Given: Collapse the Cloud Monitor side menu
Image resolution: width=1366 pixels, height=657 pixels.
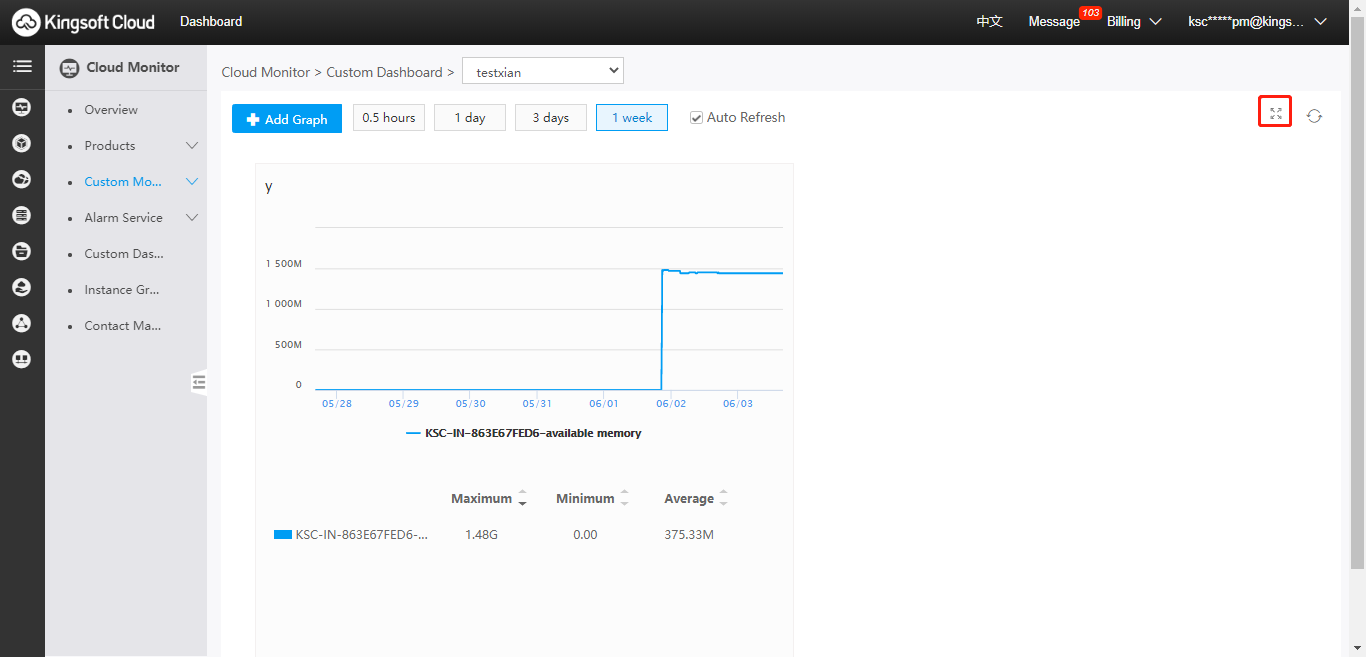Looking at the screenshot, I should coord(199,381).
